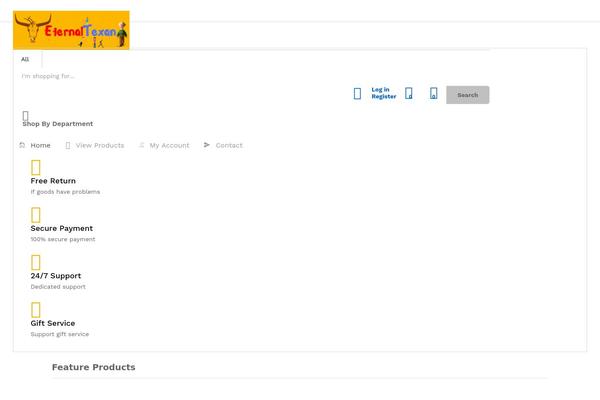The height and width of the screenshot is (400, 600).
Task: Go to the Home menu item
Action: coord(40,145)
